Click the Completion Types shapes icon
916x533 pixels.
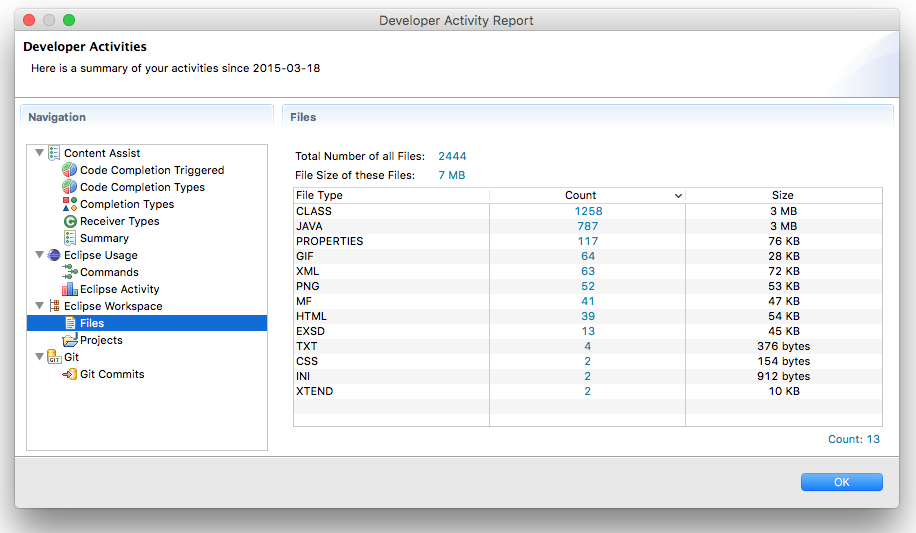[70, 205]
